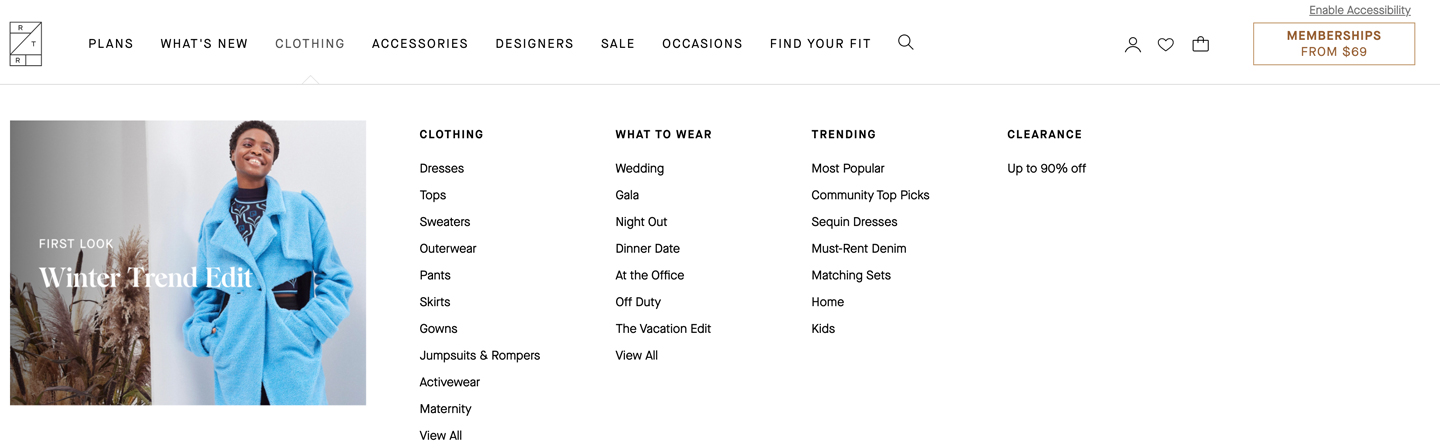This screenshot has height=448, width=1440.
Task: Open the search magnifier icon
Action: tap(905, 42)
